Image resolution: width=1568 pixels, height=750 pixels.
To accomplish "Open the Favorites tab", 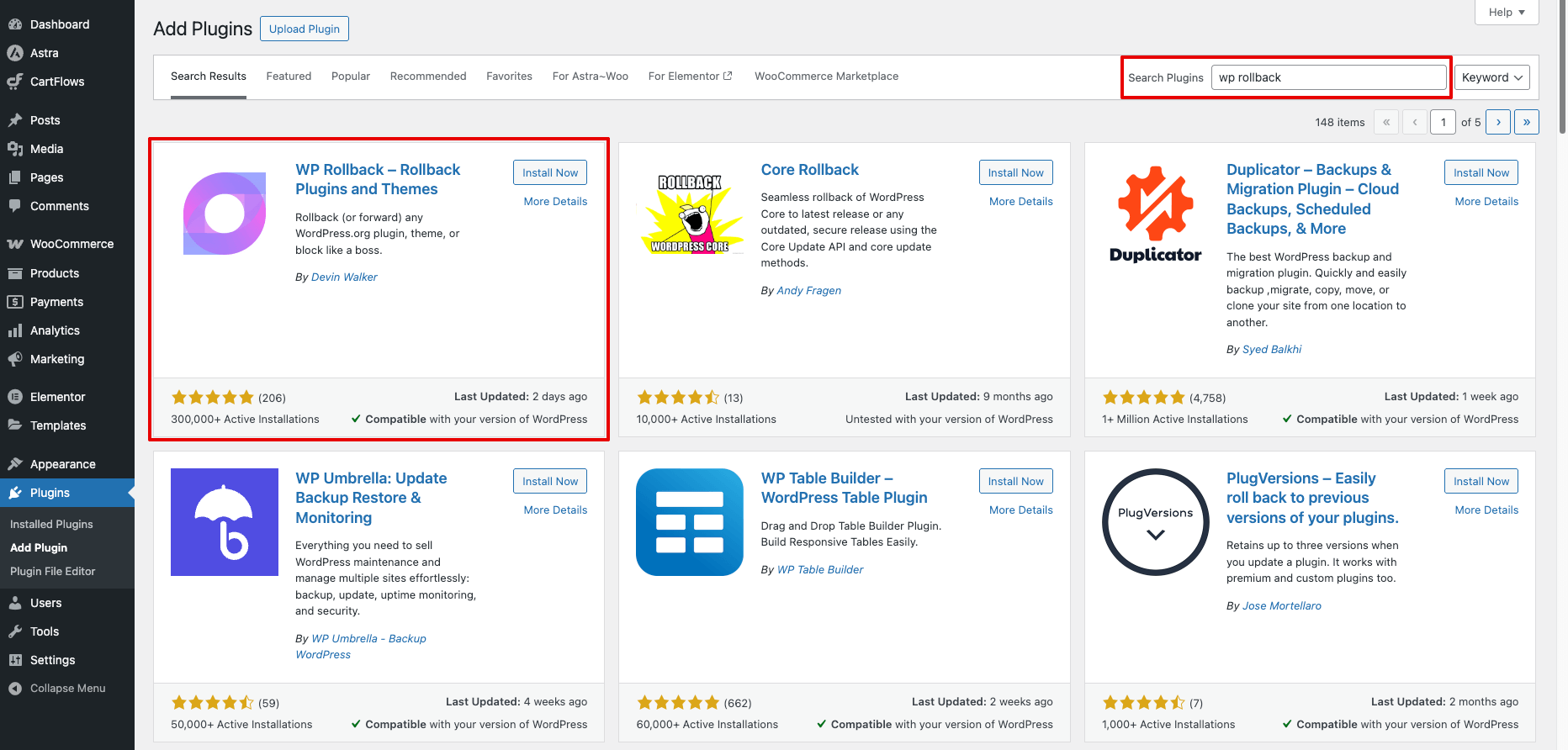I will pos(509,77).
